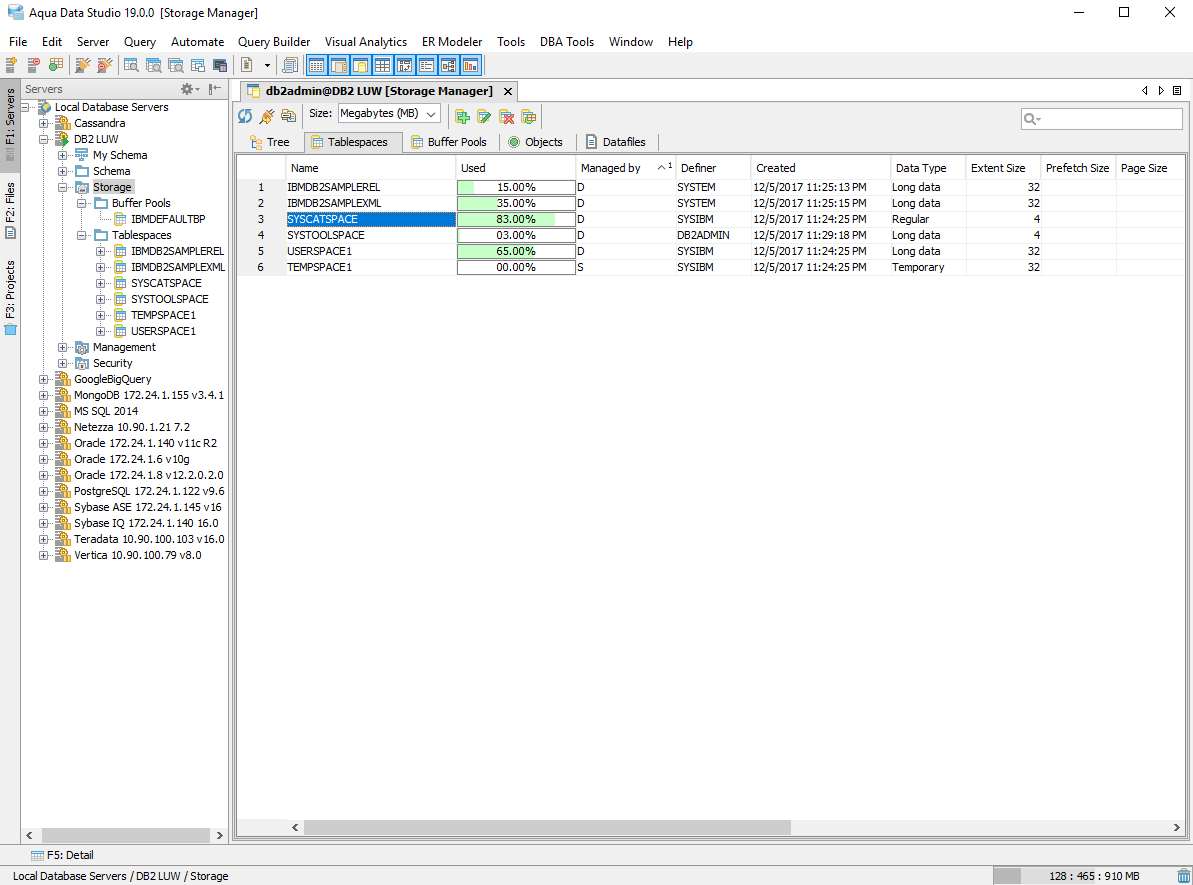The image size is (1193, 885).
Task: Collapse the DB2 LUW server node
Action: coord(44,139)
